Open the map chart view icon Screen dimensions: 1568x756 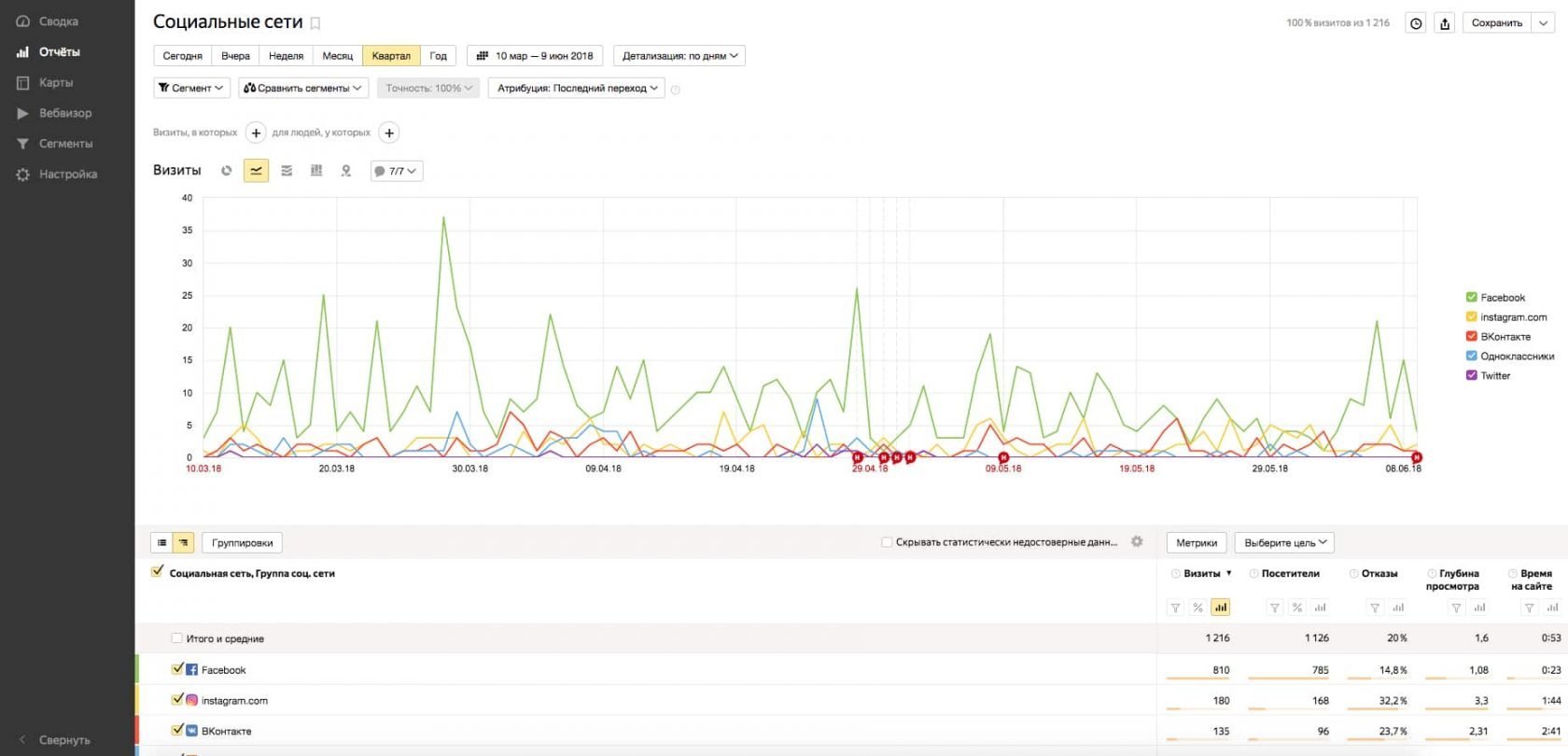pos(346,171)
